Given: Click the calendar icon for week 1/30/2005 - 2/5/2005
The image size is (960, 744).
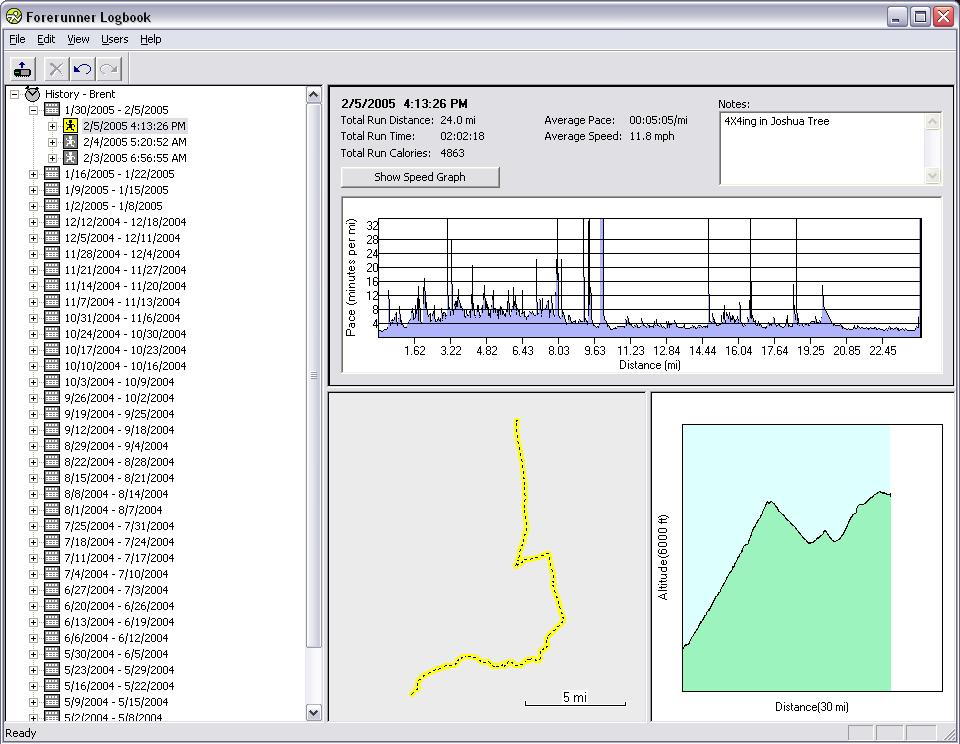Looking at the screenshot, I should 52,110.
